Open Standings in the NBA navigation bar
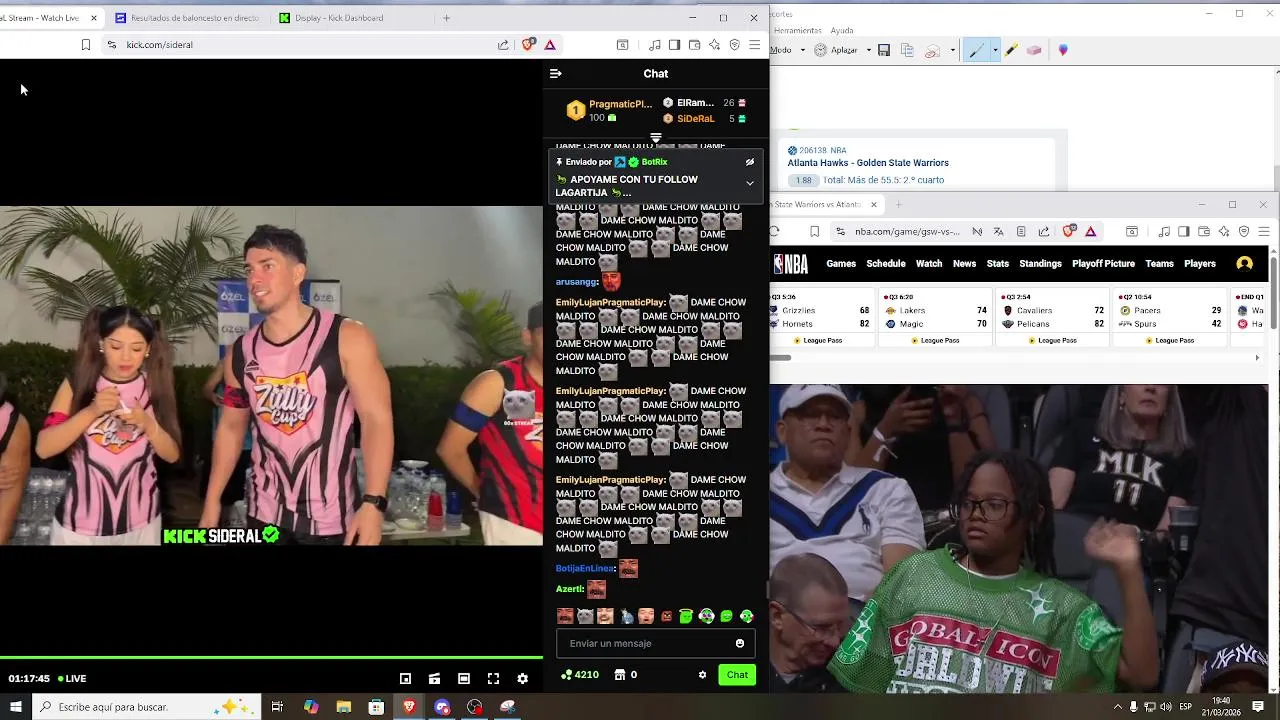The height and width of the screenshot is (720, 1280). pos(1040,264)
